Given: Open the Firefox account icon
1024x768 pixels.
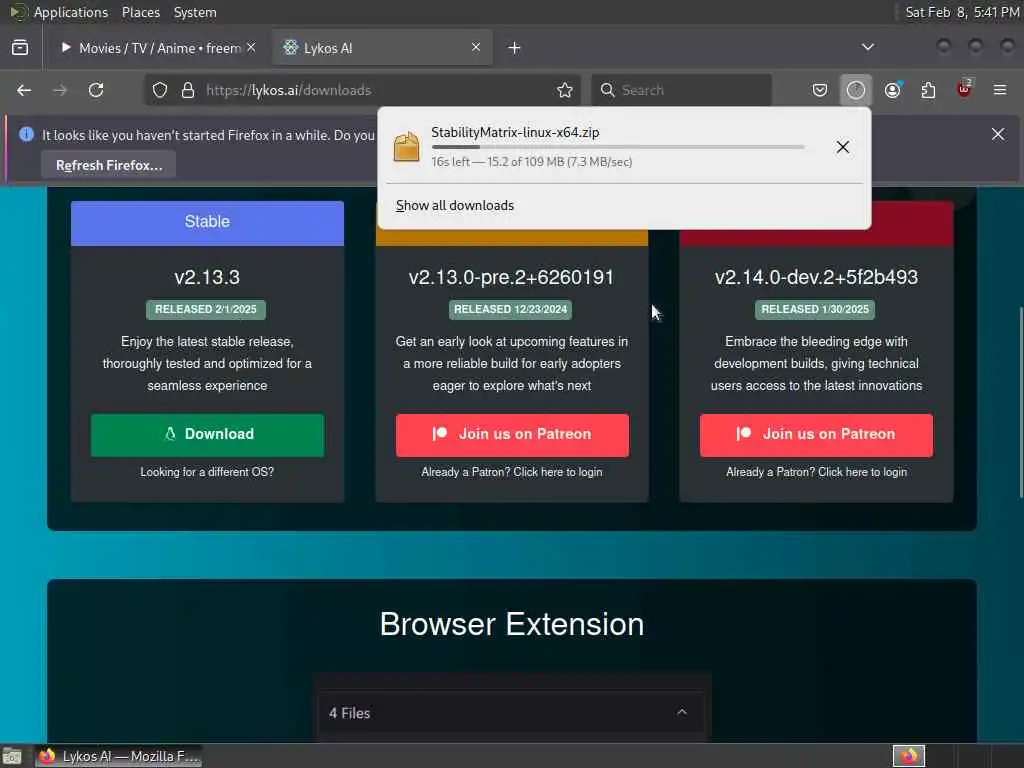Looking at the screenshot, I should [893, 90].
